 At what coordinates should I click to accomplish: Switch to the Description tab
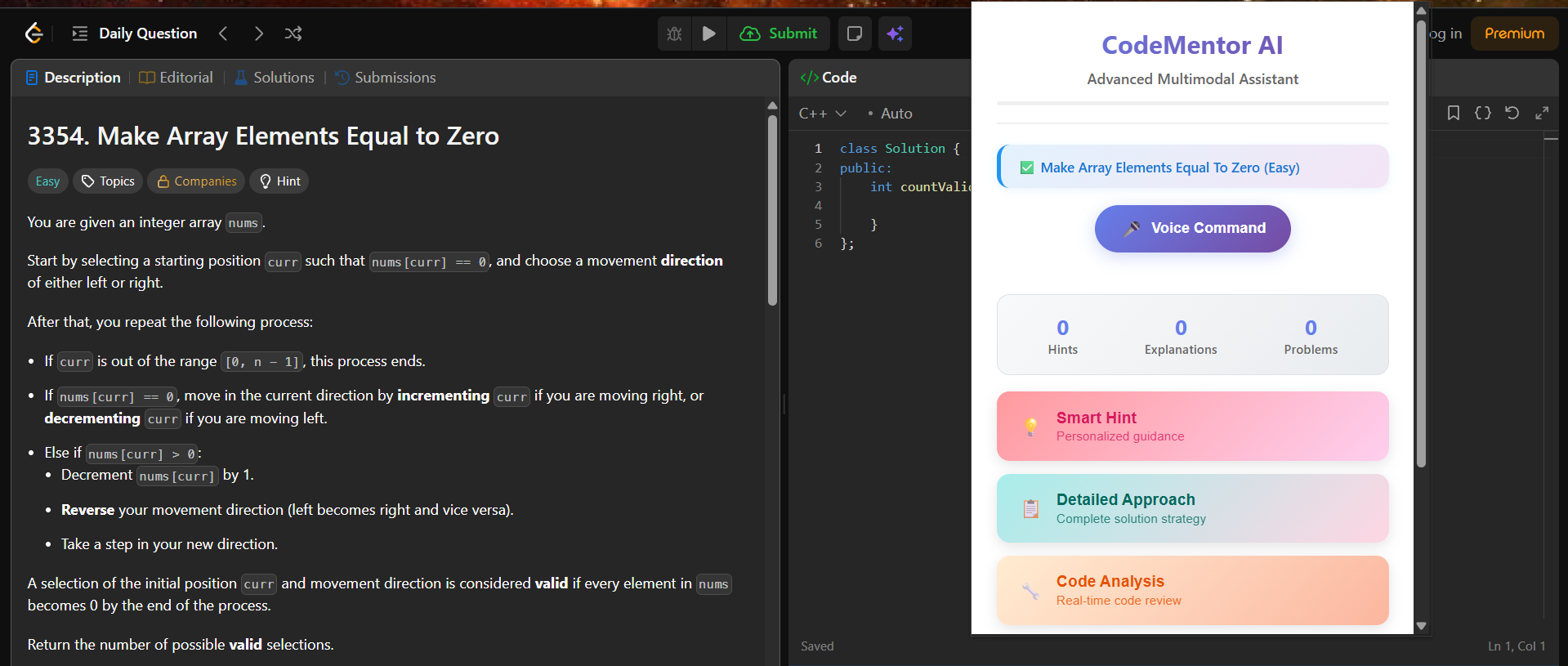click(x=74, y=78)
